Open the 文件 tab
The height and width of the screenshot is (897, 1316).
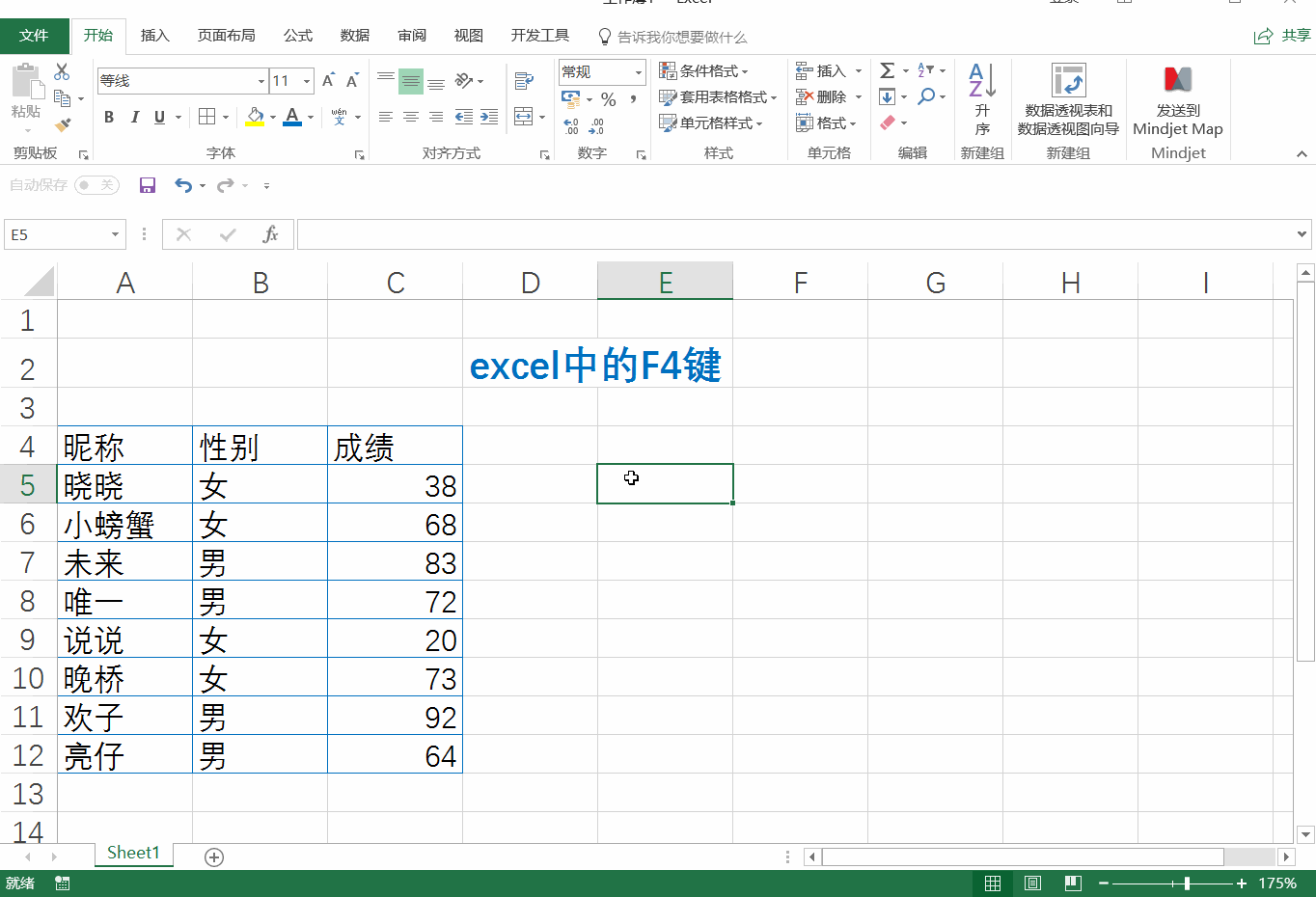pos(34,36)
